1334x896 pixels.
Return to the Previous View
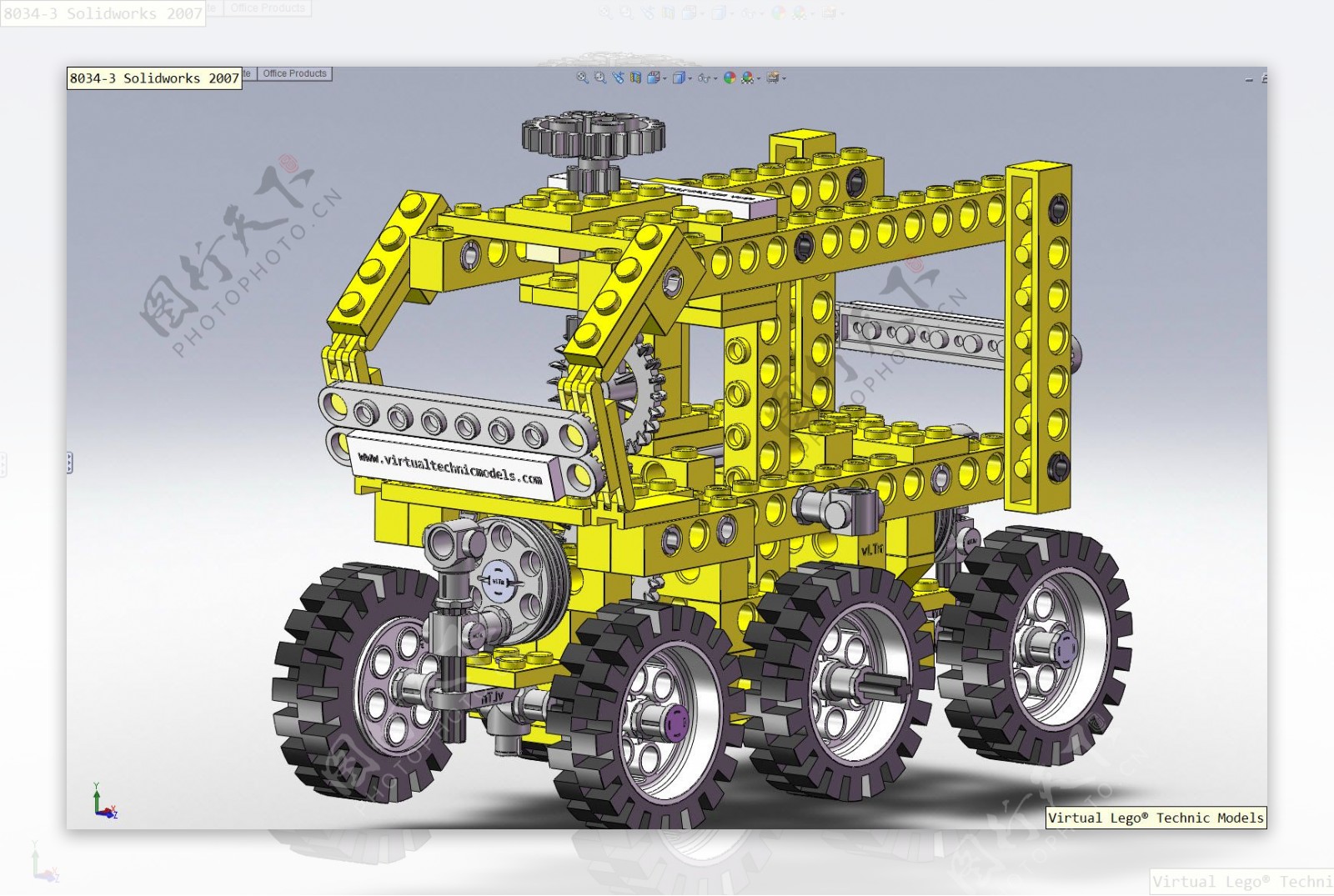618,78
